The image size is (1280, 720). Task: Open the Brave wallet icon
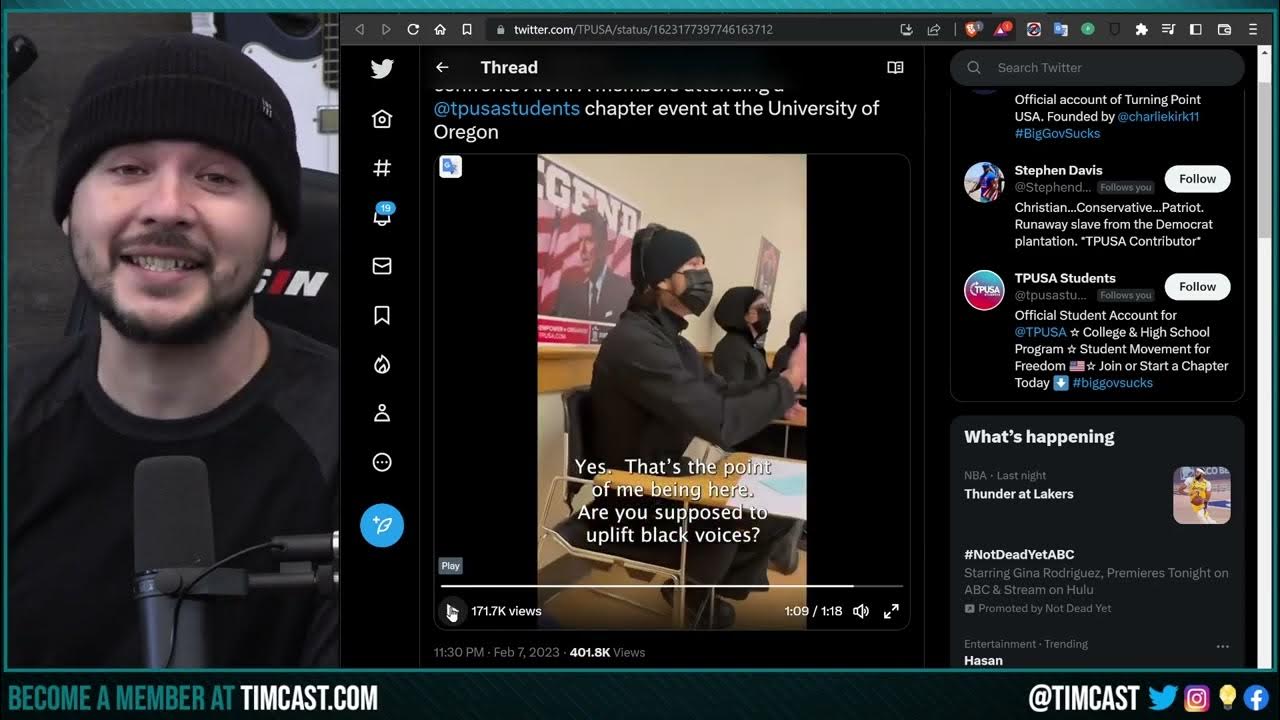[x=1224, y=30]
